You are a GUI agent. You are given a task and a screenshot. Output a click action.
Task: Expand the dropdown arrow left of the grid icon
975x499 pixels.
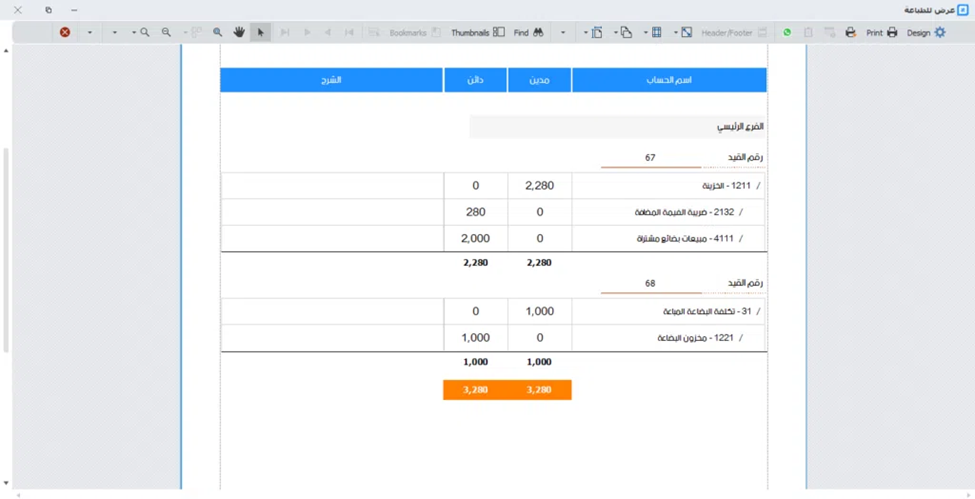(645, 32)
